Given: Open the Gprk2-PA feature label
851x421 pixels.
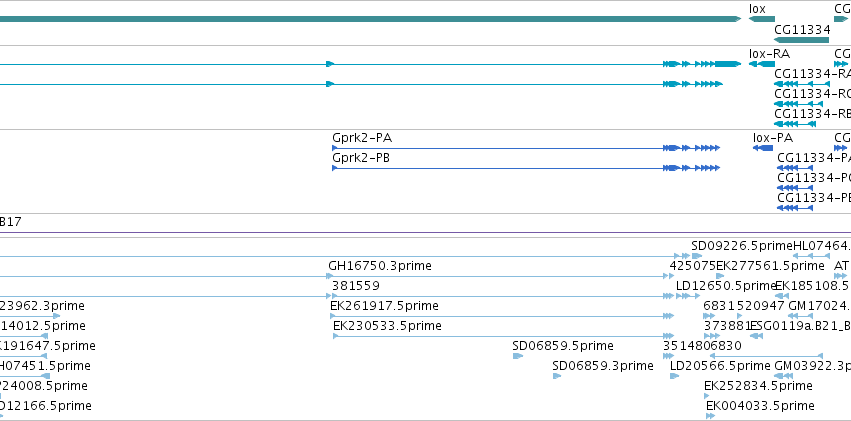Looking at the screenshot, I should tap(362, 138).
